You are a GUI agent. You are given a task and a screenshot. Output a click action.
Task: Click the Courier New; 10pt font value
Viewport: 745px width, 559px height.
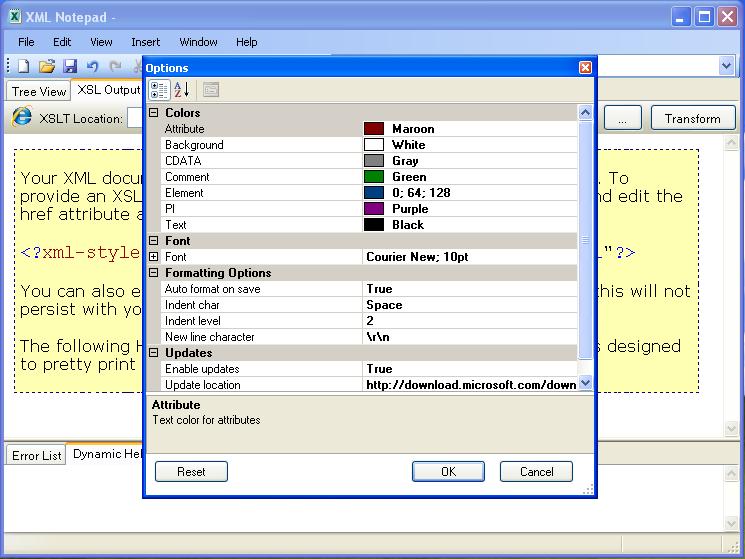click(x=417, y=256)
